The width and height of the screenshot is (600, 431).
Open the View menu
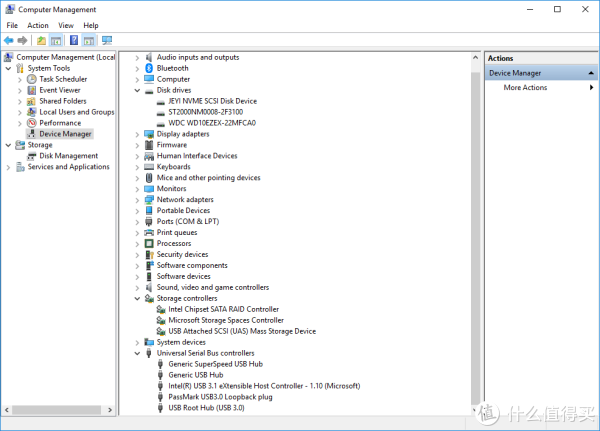coord(66,25)
